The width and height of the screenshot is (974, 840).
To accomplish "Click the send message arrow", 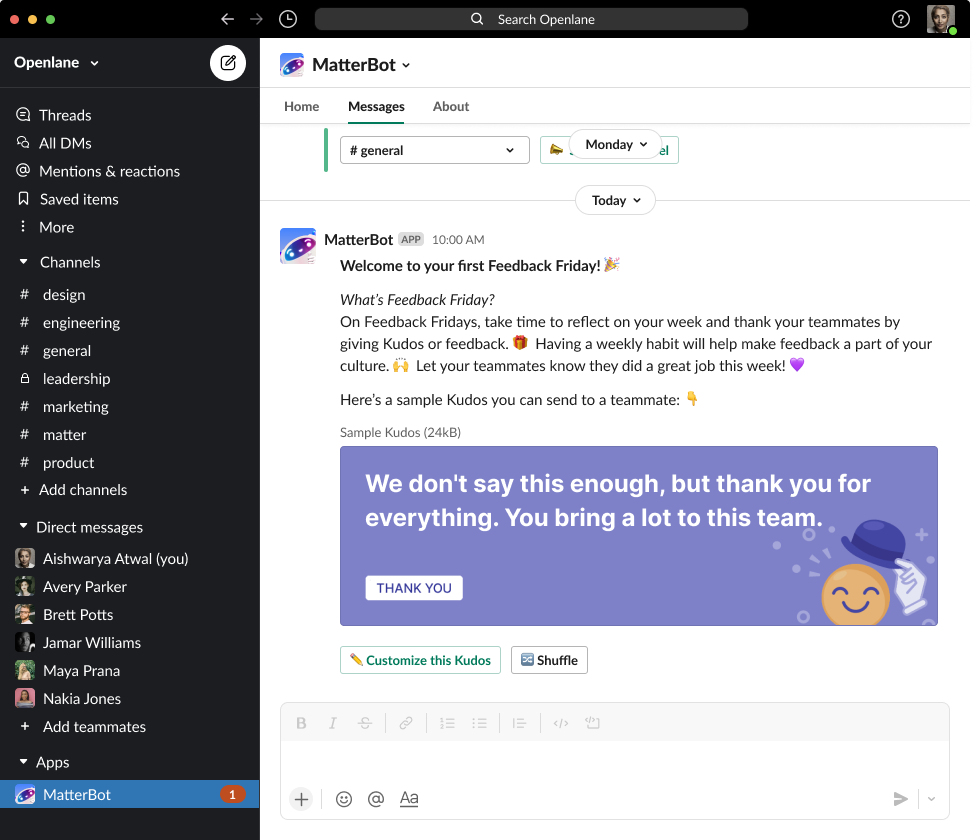I will (x=900, y=799).
